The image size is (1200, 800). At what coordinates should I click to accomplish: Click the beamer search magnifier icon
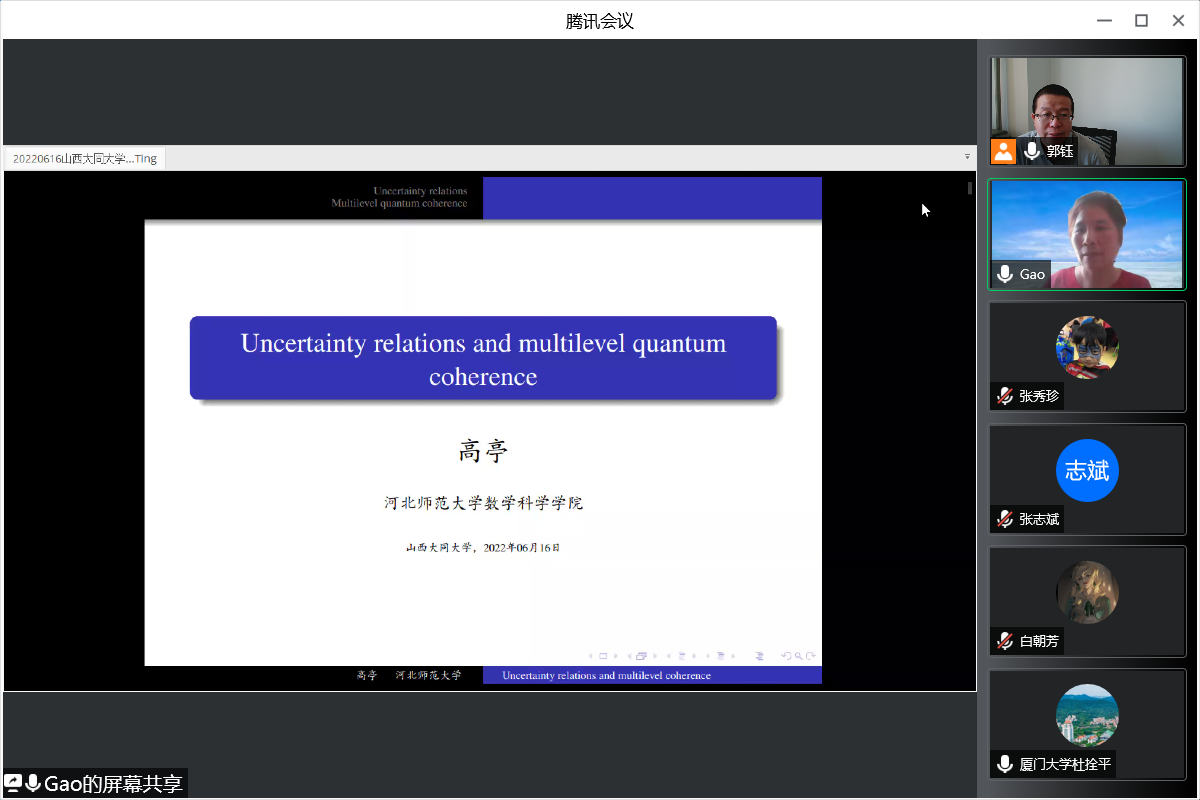[x=796, y=656]
